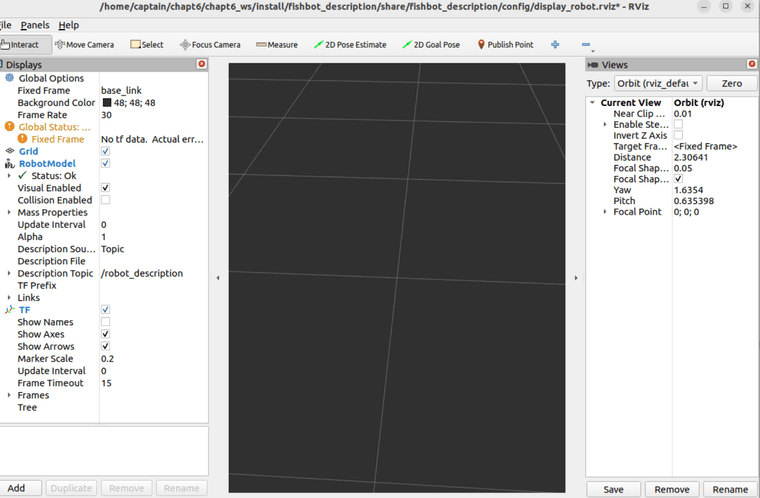Collapse the left panel with arrow handle
Screen dimensions: 760x498
(x=218, y=278)
